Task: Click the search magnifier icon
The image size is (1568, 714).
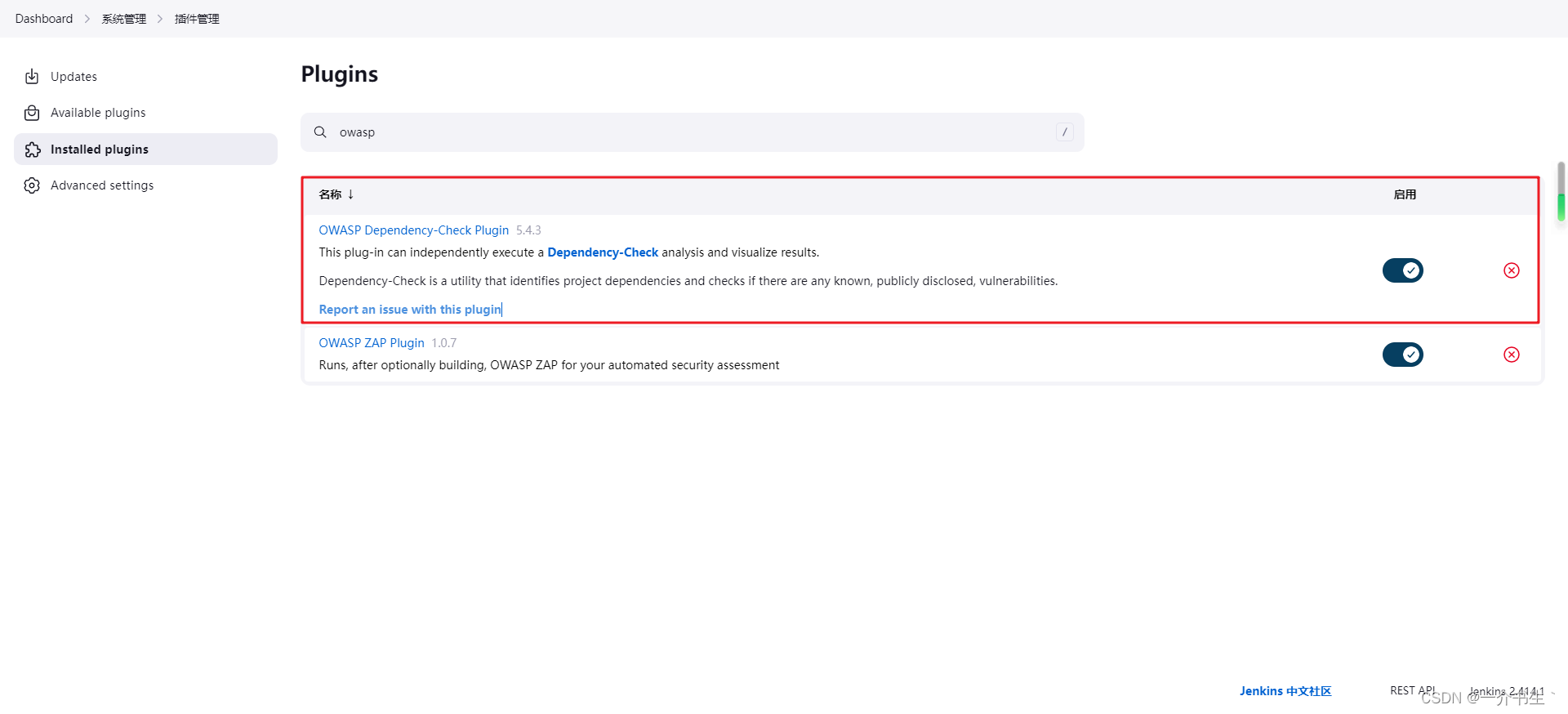Action: [320, 132]
